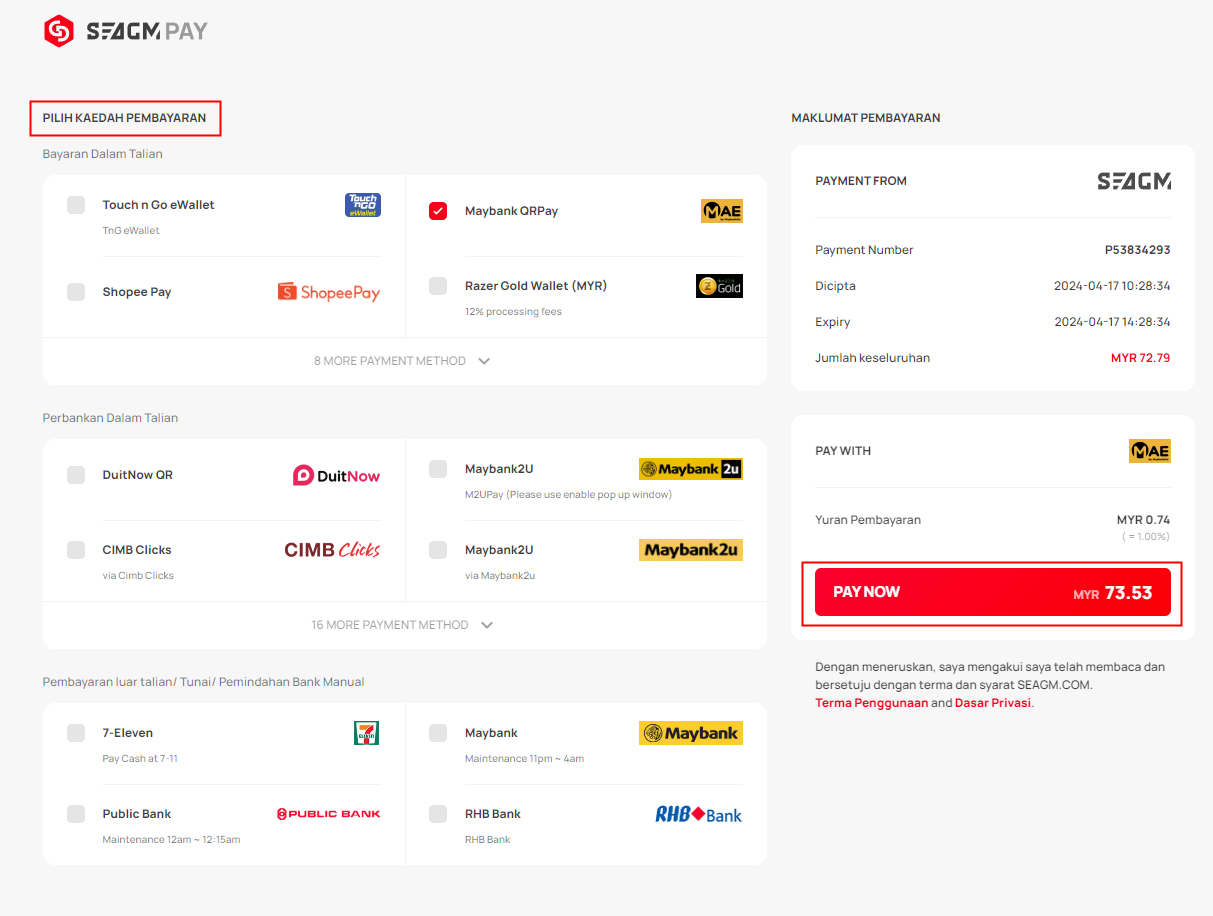
Task: Click the Maybank logo in the offline payment section
Action: coord(691,733)
